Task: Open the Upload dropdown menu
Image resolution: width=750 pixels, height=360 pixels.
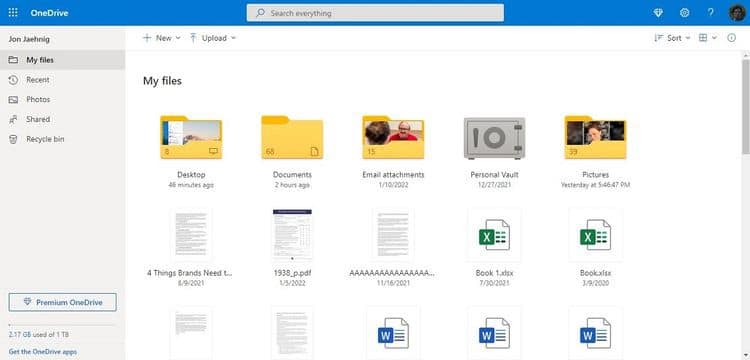Action: click(212, 38)
